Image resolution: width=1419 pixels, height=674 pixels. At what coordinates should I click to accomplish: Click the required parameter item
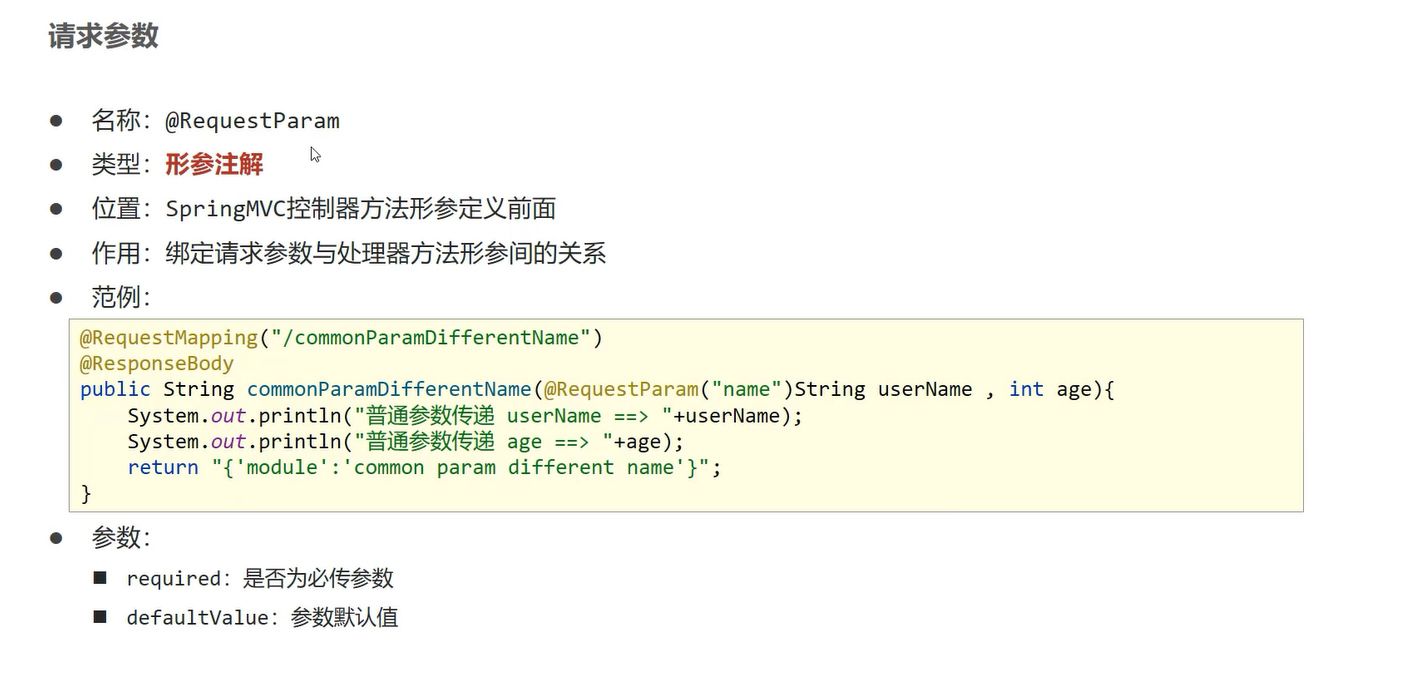(259, 579)
